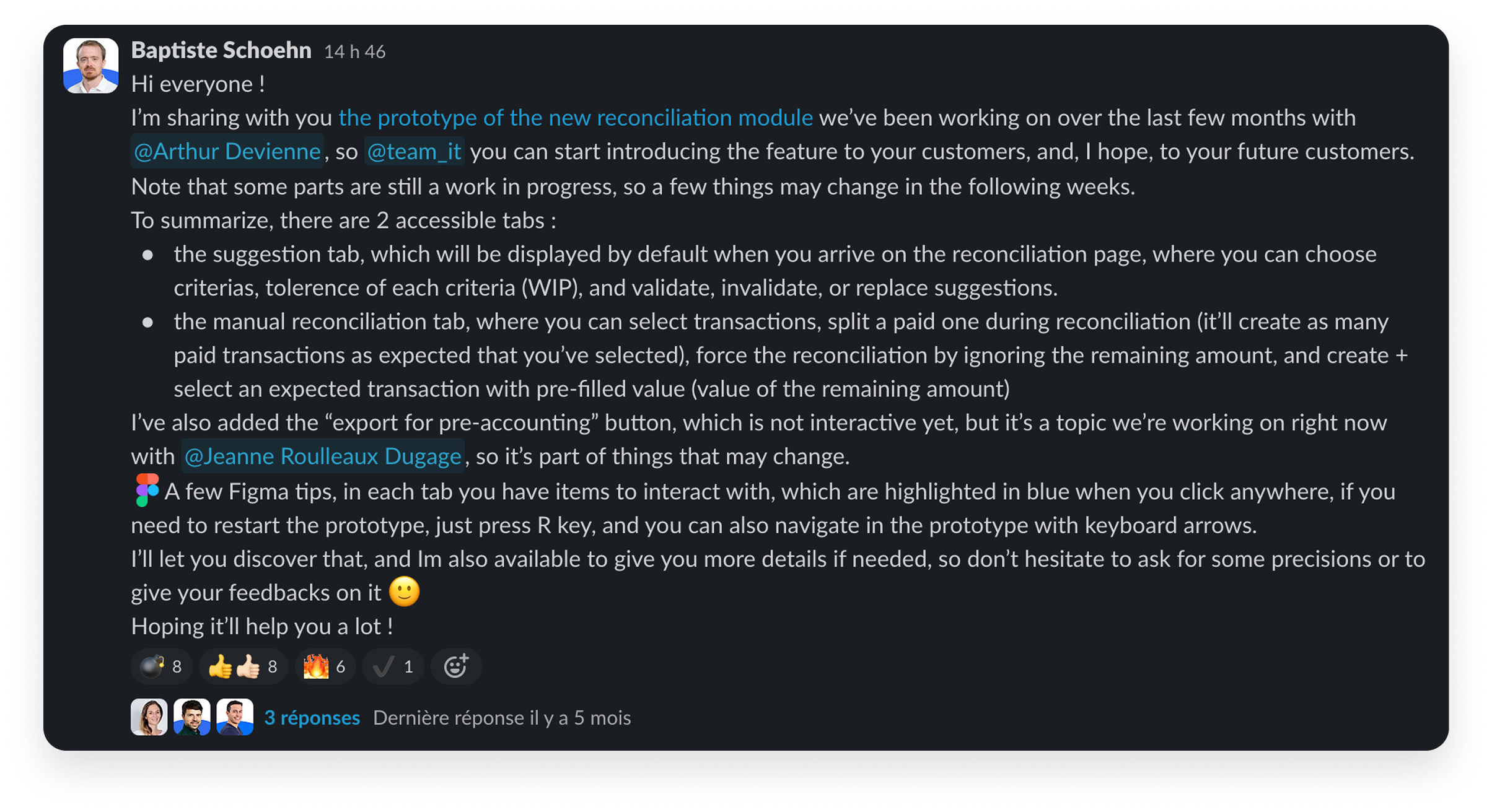Image resolution: width=1492 pixels, height=812 pixels.
Task: Click the @team_it group mention
Action: tap(414, 152)
